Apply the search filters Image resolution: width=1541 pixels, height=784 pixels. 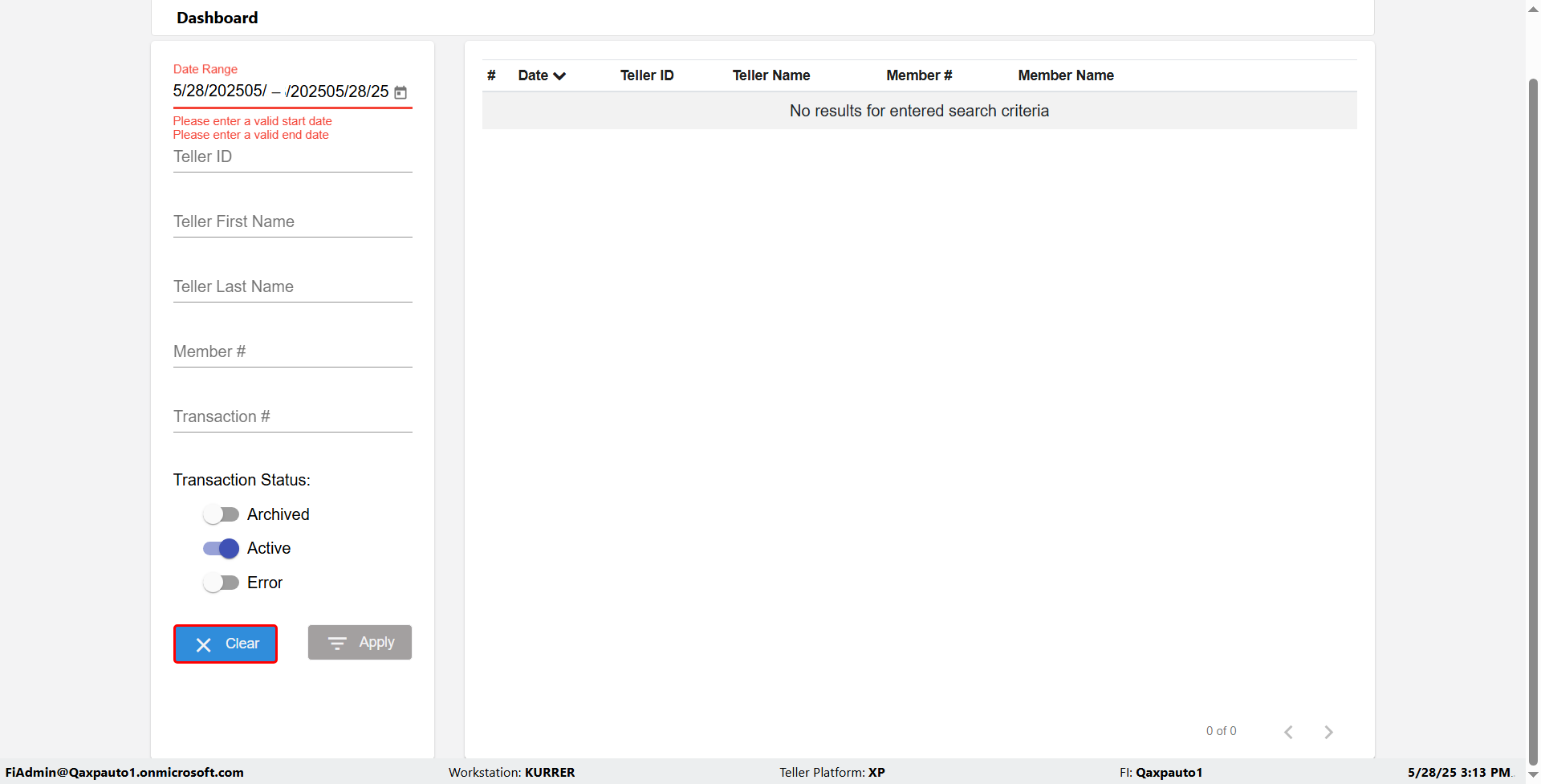click(360, 643)
